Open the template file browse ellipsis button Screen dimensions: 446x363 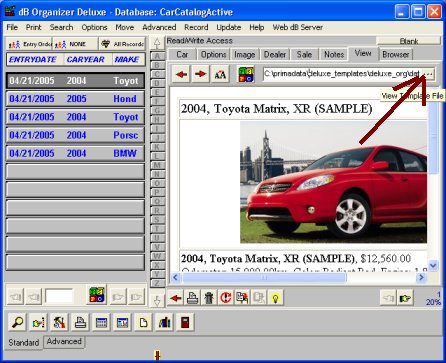click(x=429, y=74)
